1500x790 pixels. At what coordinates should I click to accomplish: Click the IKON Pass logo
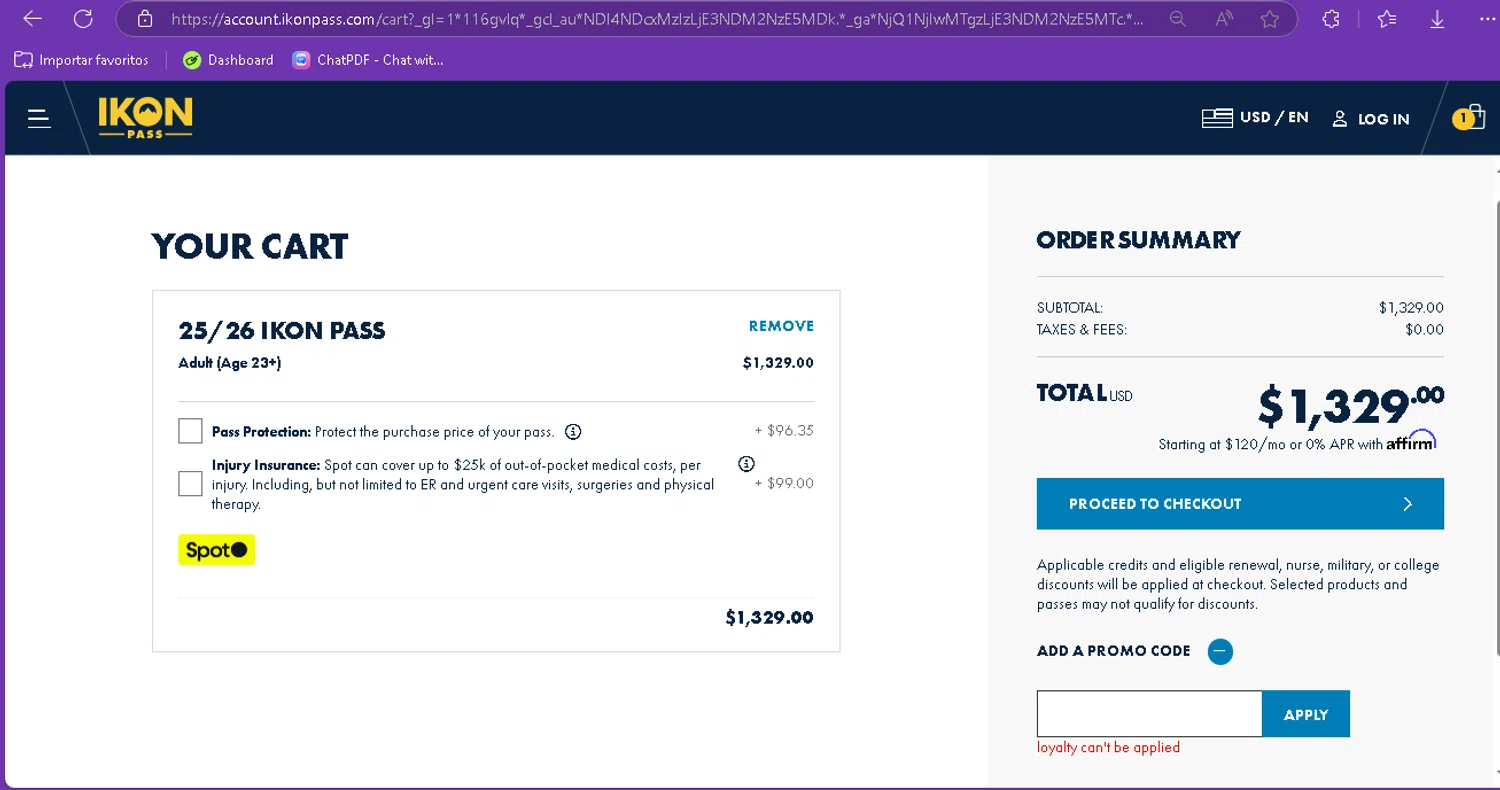145,118
